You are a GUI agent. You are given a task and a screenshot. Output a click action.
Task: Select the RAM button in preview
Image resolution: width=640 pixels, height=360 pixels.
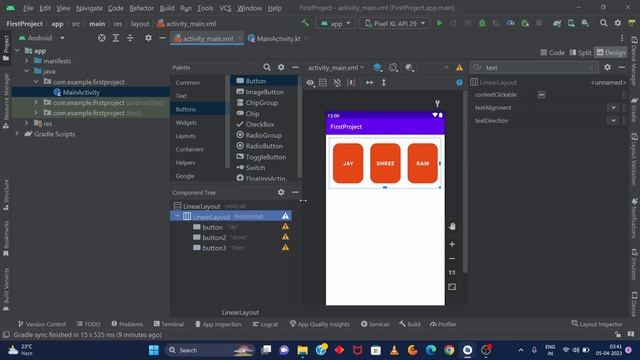[422, 163]
